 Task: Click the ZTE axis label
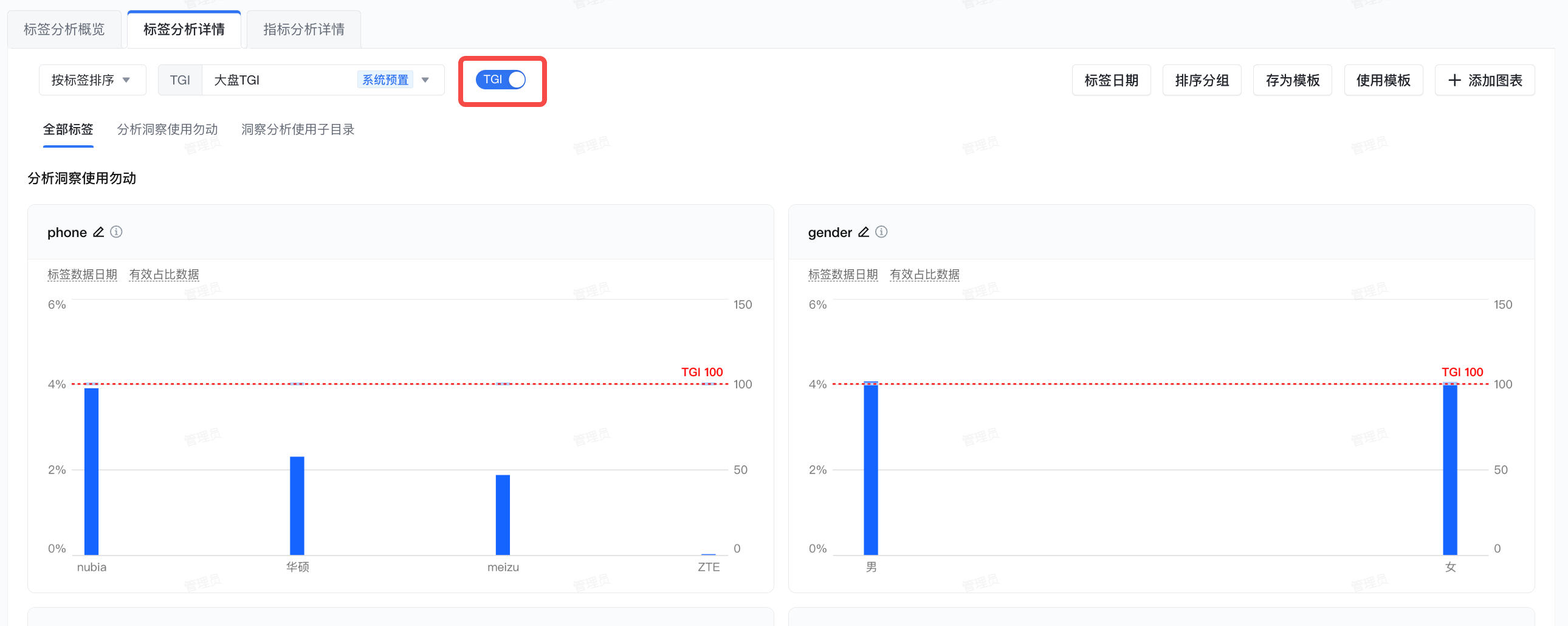click(x=709, y=567)
